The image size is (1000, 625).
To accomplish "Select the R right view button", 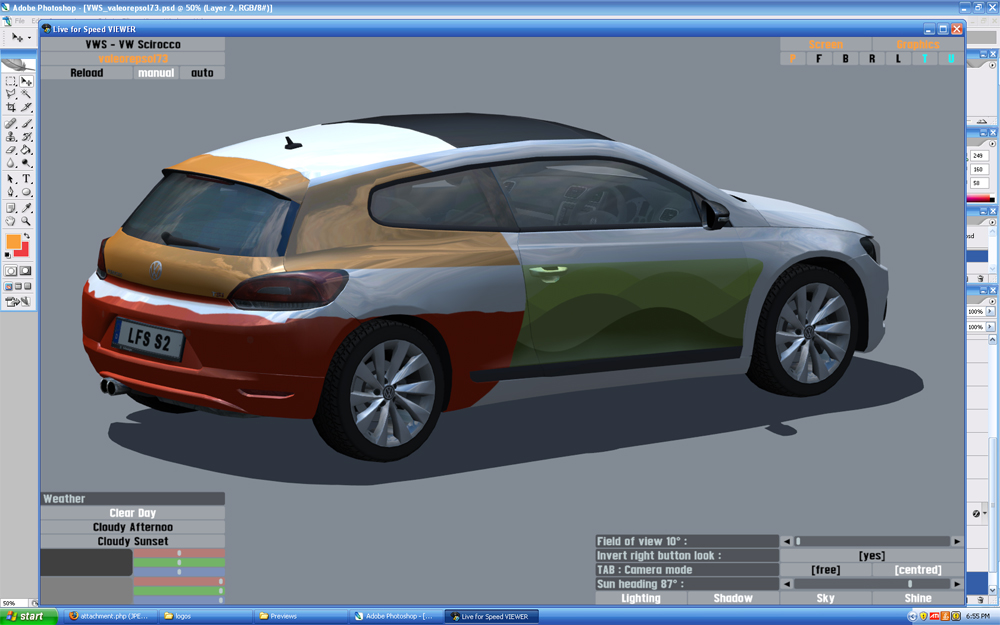I will click(x=872, y=59).
